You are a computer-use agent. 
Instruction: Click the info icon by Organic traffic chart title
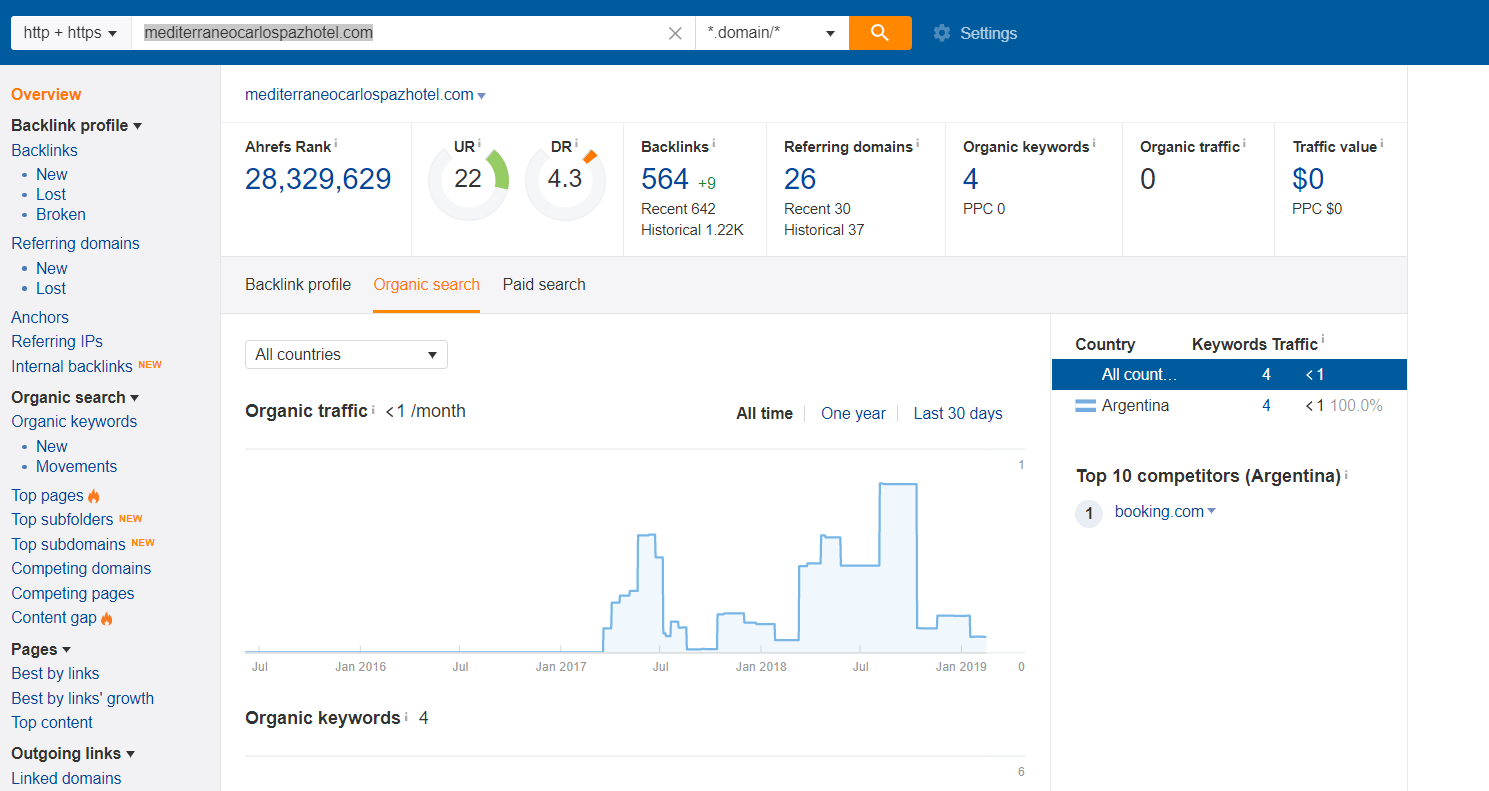[x=374, y=409]
